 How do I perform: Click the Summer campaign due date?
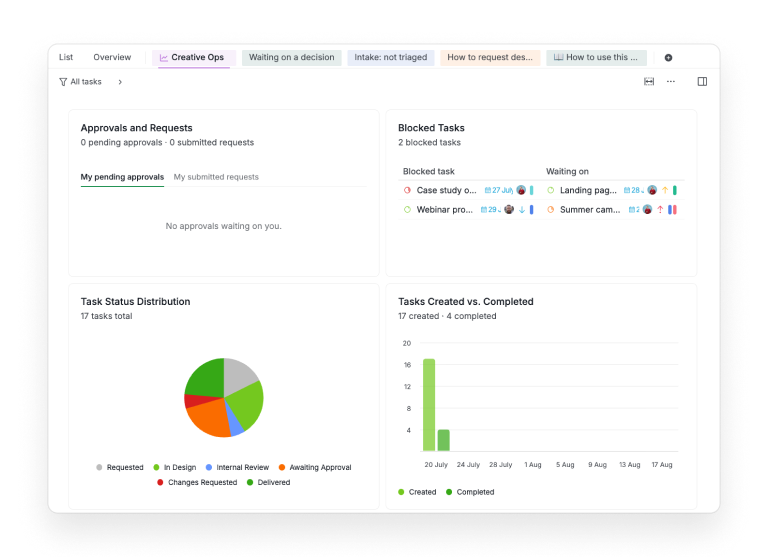[634, 210]
